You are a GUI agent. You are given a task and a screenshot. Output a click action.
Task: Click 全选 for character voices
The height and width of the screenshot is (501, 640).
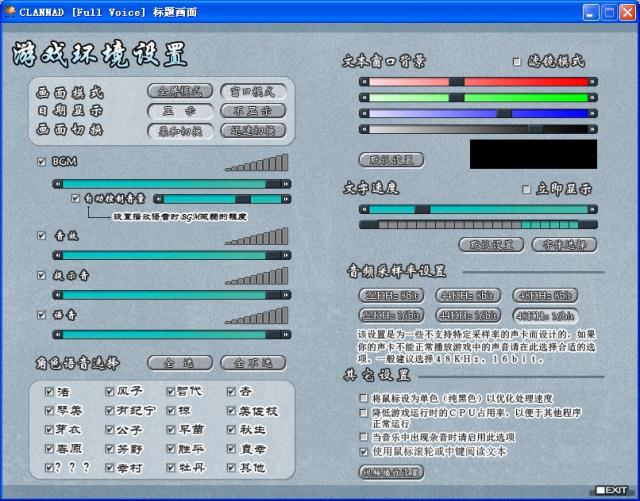click(180, 363)
